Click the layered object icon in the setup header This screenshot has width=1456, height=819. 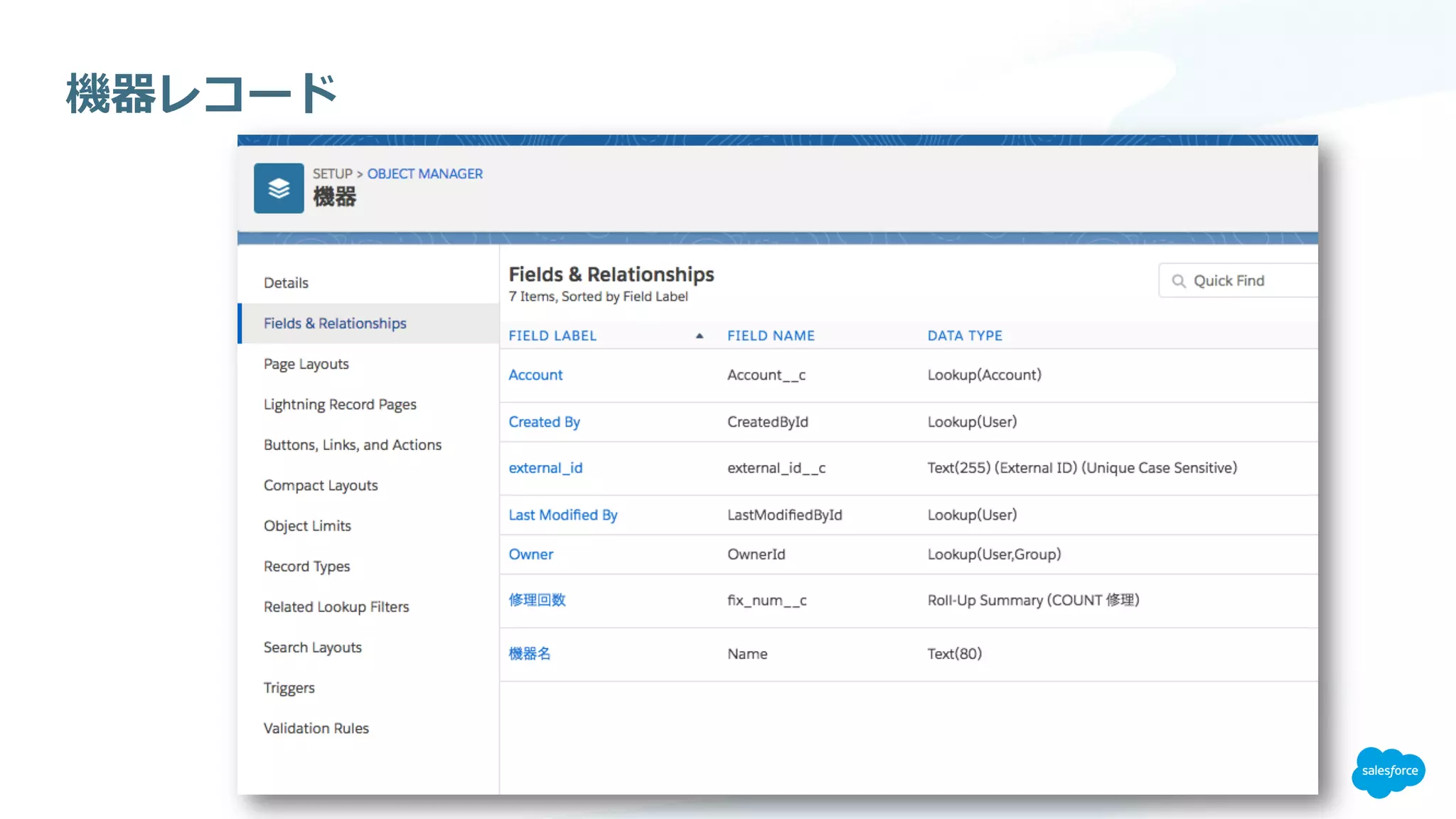[x=279, y=188]
